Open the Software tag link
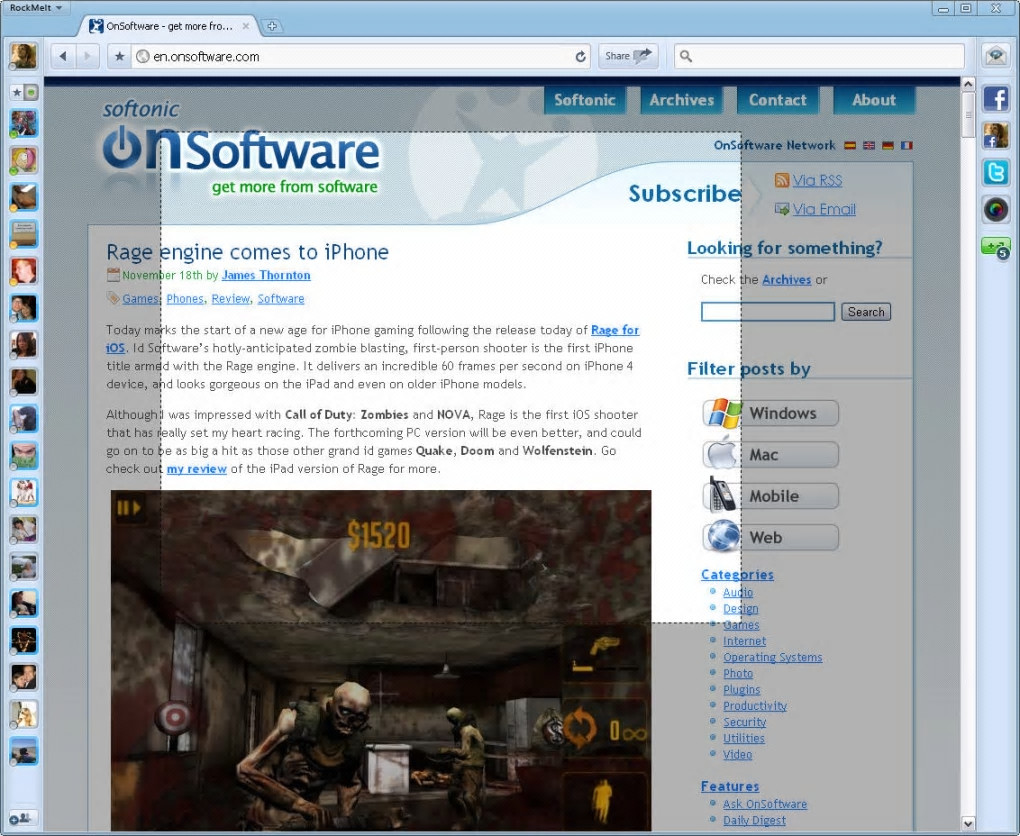 tap(280, 299)
